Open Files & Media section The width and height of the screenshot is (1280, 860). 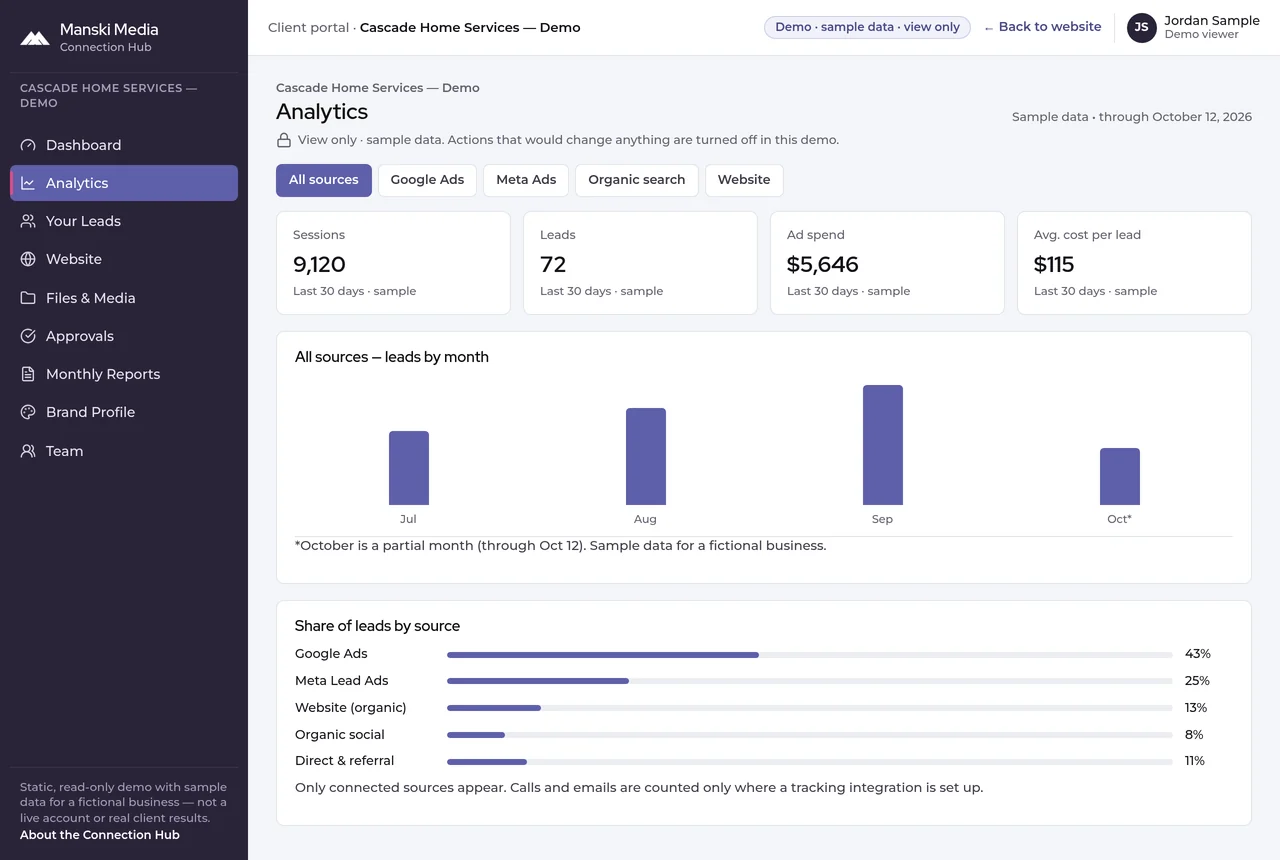coord(124,298)
